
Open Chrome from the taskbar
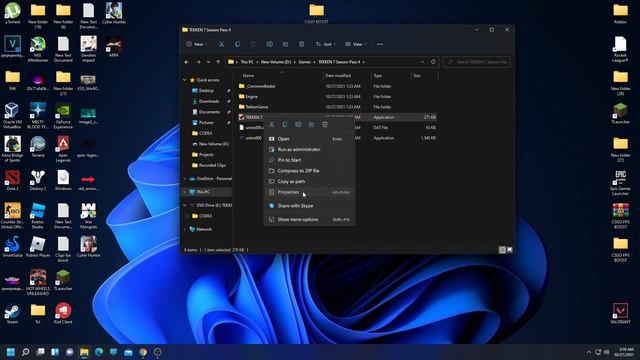tap(143, 352)
